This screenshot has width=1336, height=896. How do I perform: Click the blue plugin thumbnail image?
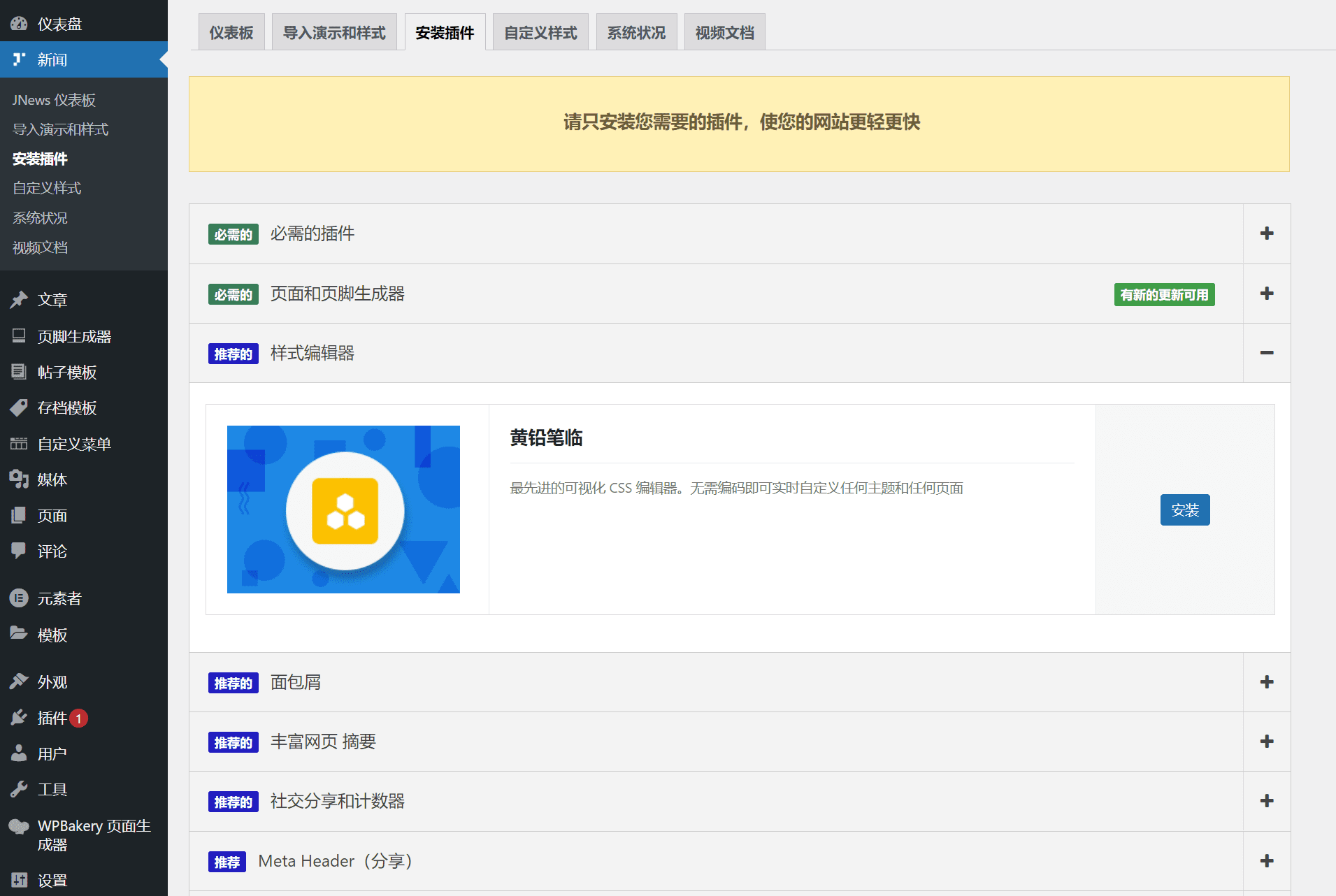343,510
